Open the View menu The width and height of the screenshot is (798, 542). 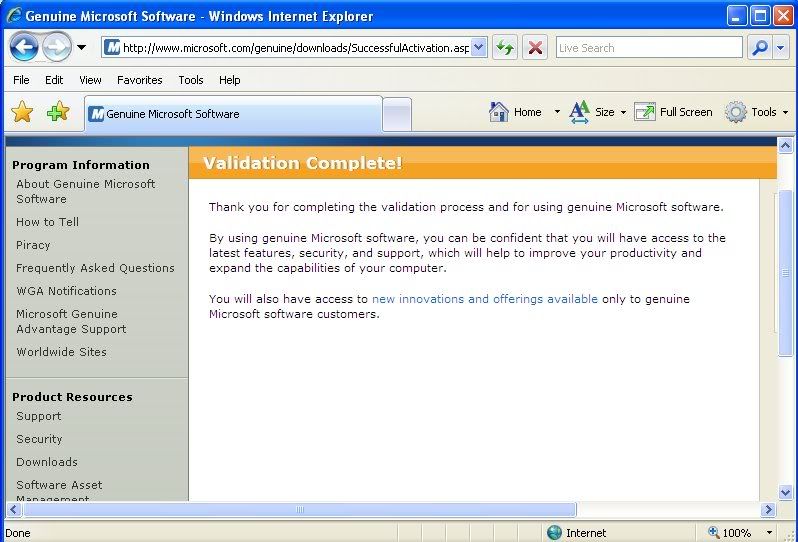coord(90,80)
